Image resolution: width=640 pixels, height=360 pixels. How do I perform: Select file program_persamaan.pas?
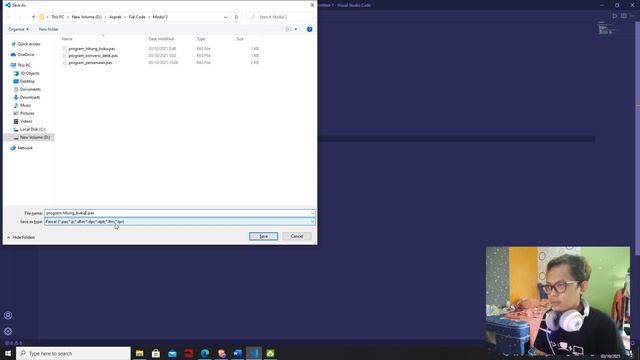click(x=90, y=63)
